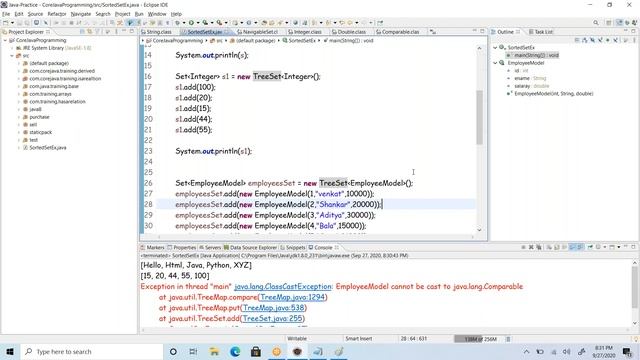Screen dimensions: 640x360
Task: Open the Source menu
Action: tap(35, 14)
